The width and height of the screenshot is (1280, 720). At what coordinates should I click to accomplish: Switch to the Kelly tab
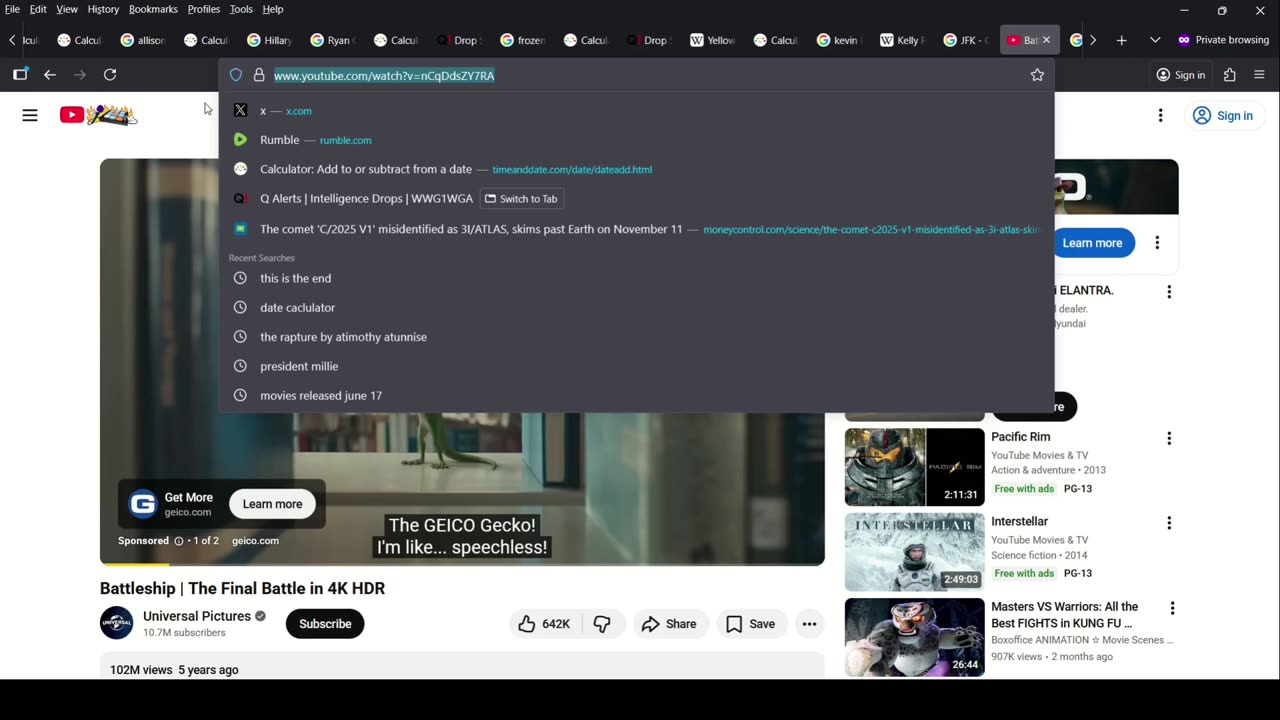(903, 40)
